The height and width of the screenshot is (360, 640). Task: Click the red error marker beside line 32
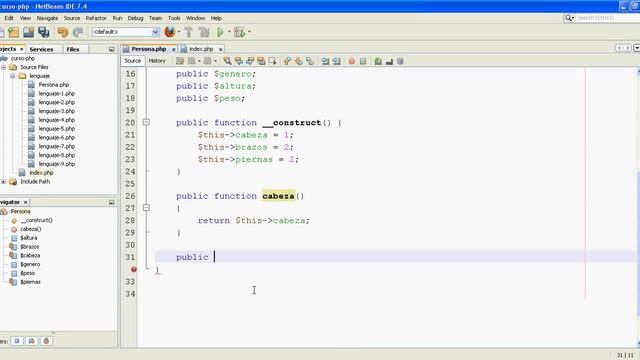coord(134,269)
